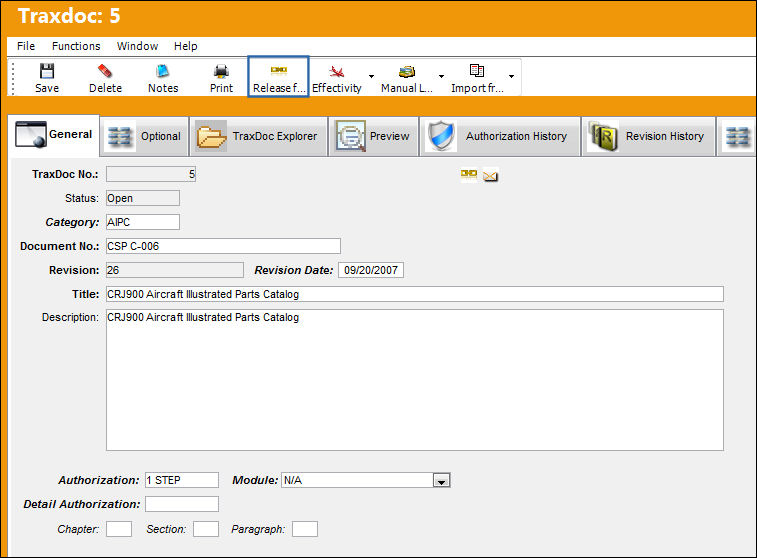Click the TraxDoc No. field
The height and width of the screenshot is (558, 757).
coord(151,174)
